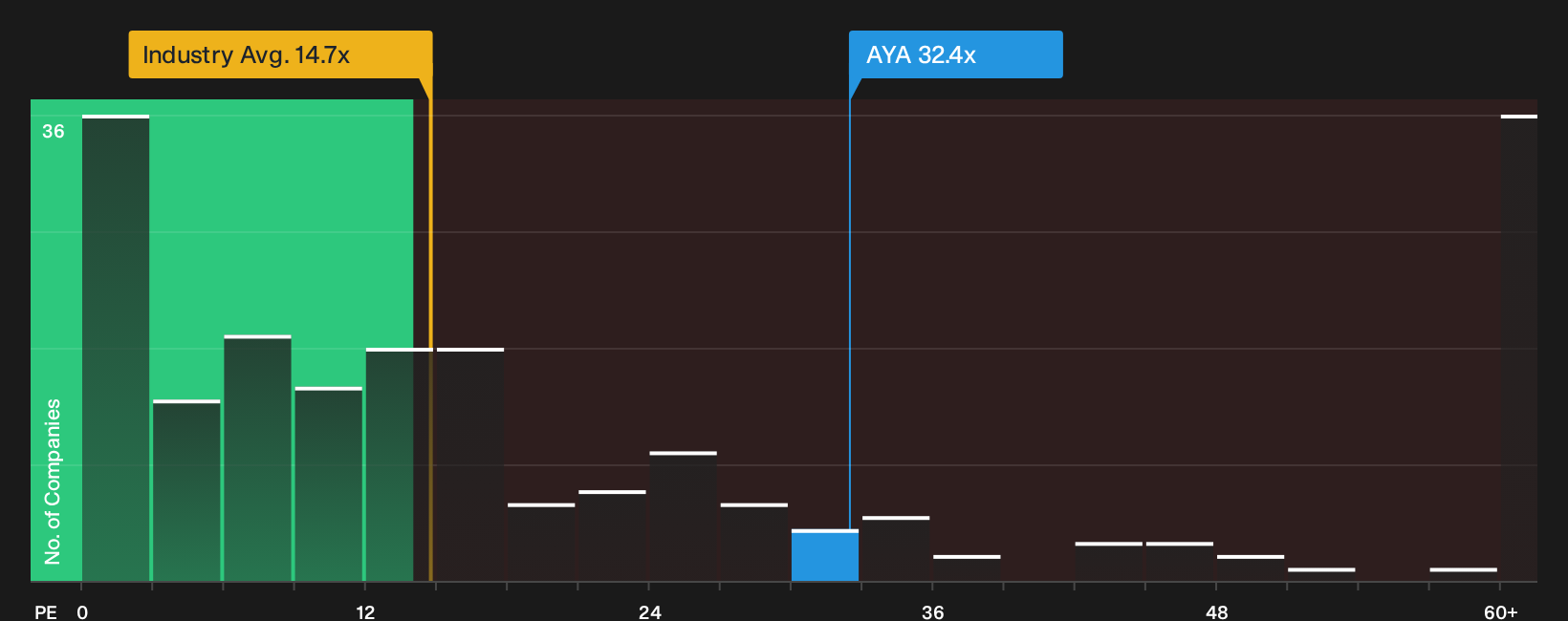
Task: Click the x-axis label 12
Action: point(365,612)
